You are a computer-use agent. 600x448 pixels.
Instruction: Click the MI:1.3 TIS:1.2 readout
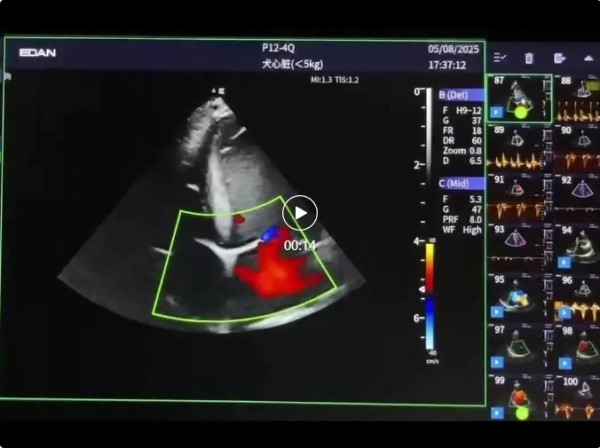[x=334, y=80]
